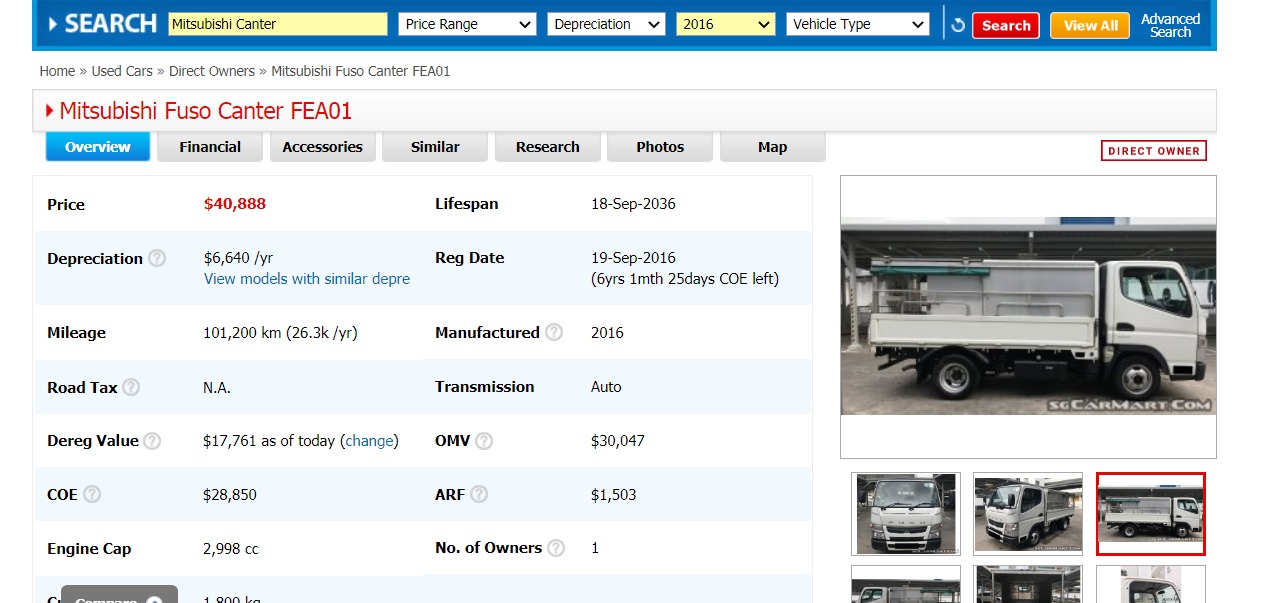Open the Price Range dropdown
Viewport: 1269px width, 603px height.
(468, 24)
